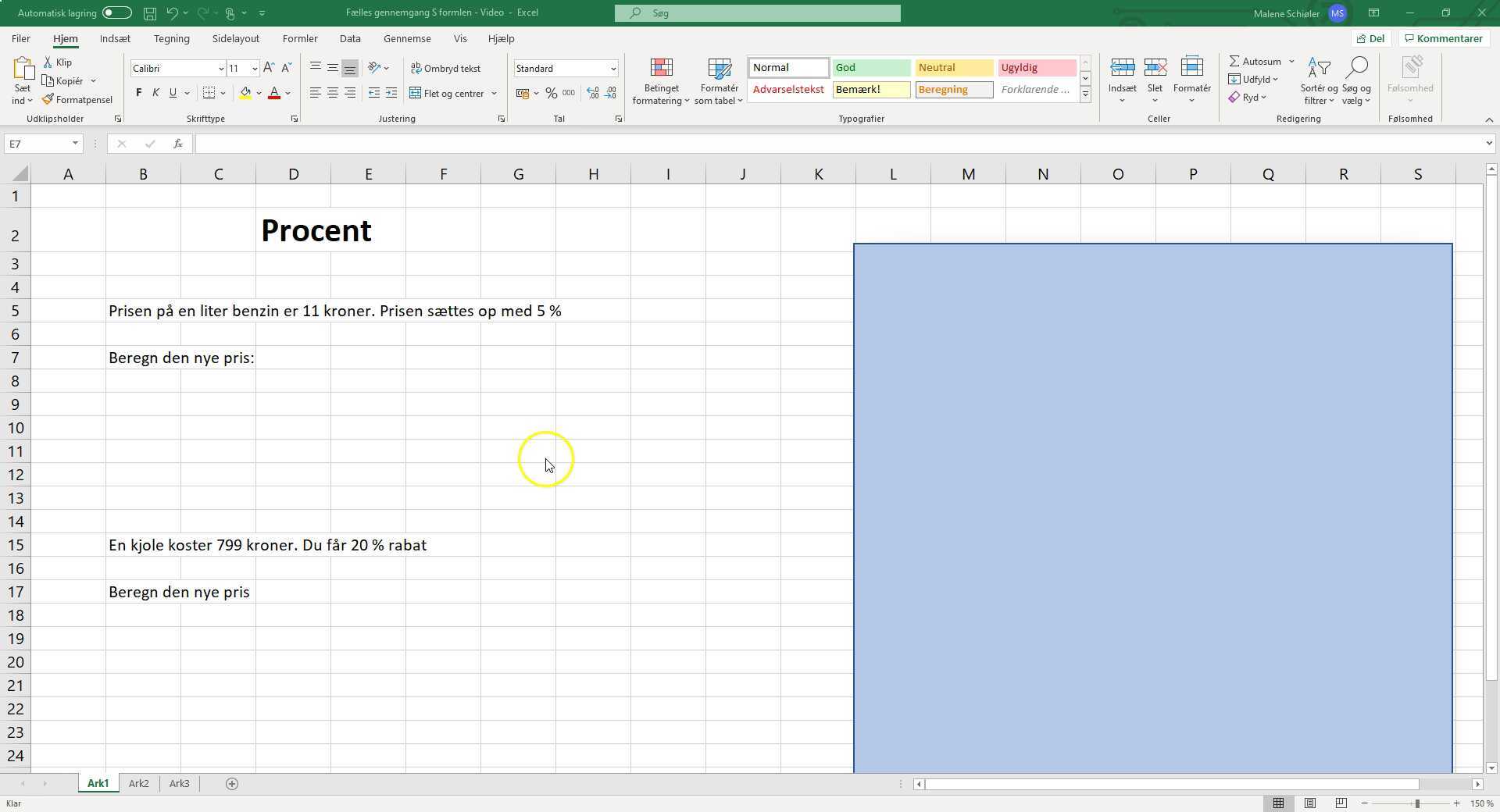
Task: Click the Save icon in title bar
Action: (x=149, y=13)
